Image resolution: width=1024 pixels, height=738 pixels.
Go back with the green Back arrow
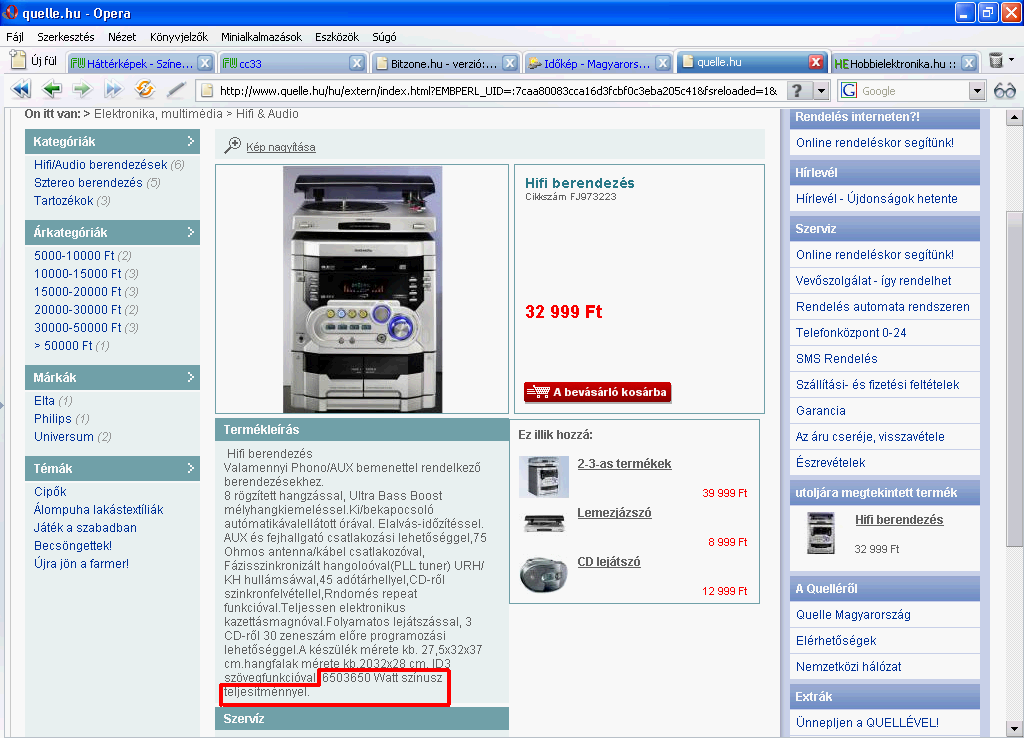point(52,89)
